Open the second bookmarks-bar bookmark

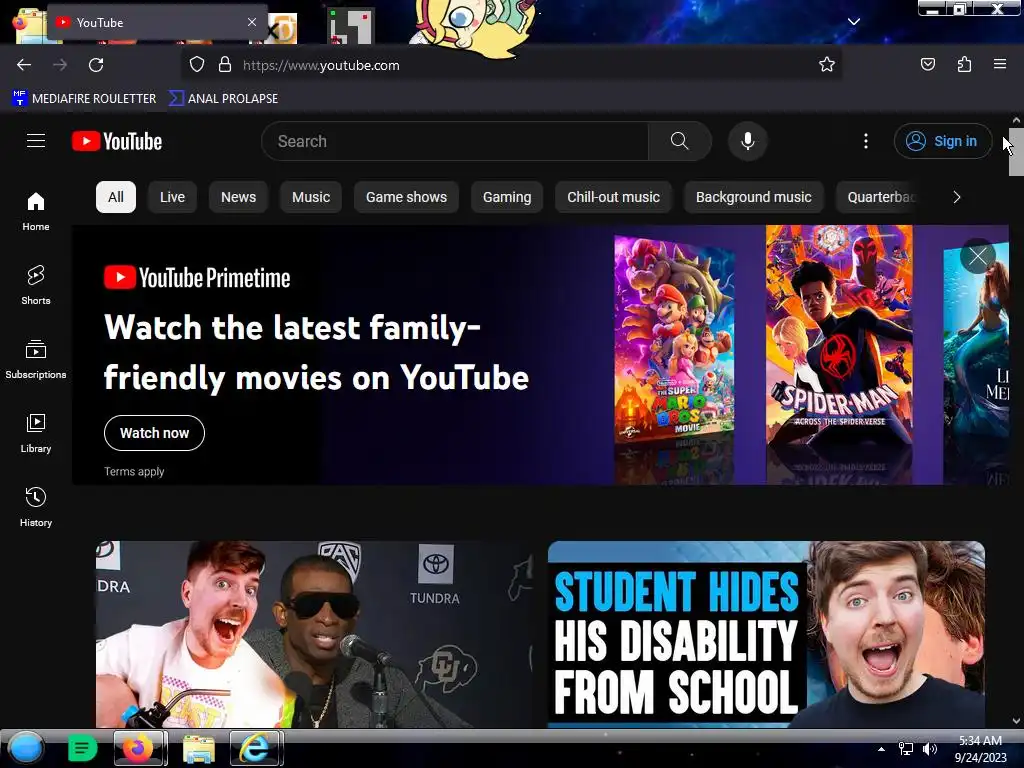click(x=223, y=99)
